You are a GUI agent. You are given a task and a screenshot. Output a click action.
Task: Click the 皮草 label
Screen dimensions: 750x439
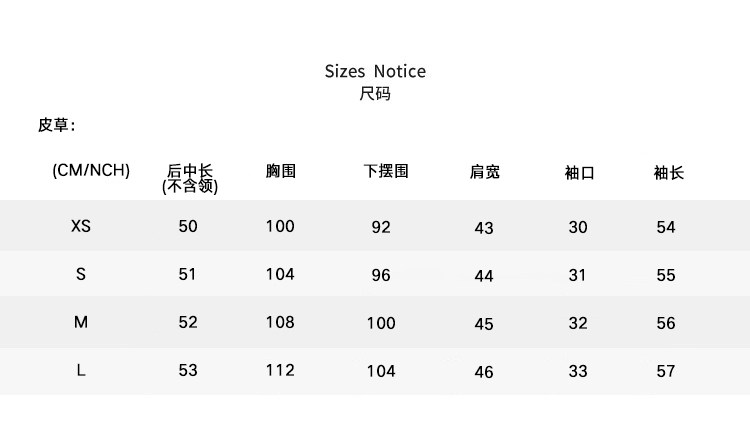coord(56,125)
